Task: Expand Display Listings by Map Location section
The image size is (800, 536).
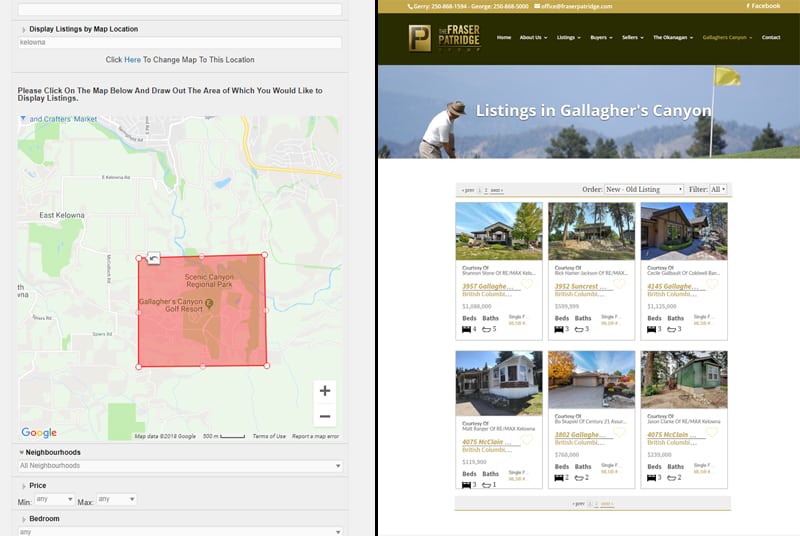Action: [x=23, y=30]
